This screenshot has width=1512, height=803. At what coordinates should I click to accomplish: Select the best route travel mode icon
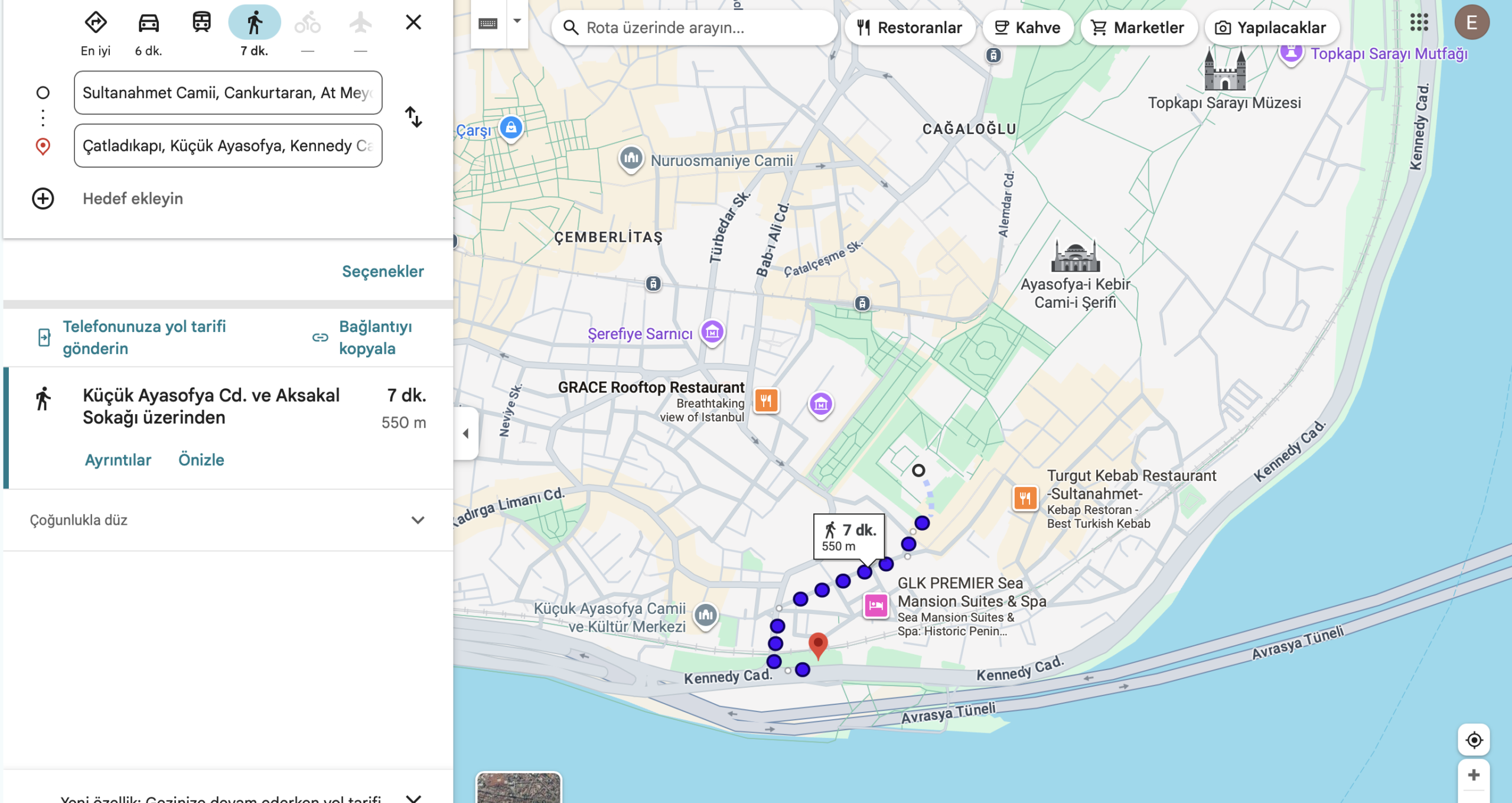[x=96, y=23]
